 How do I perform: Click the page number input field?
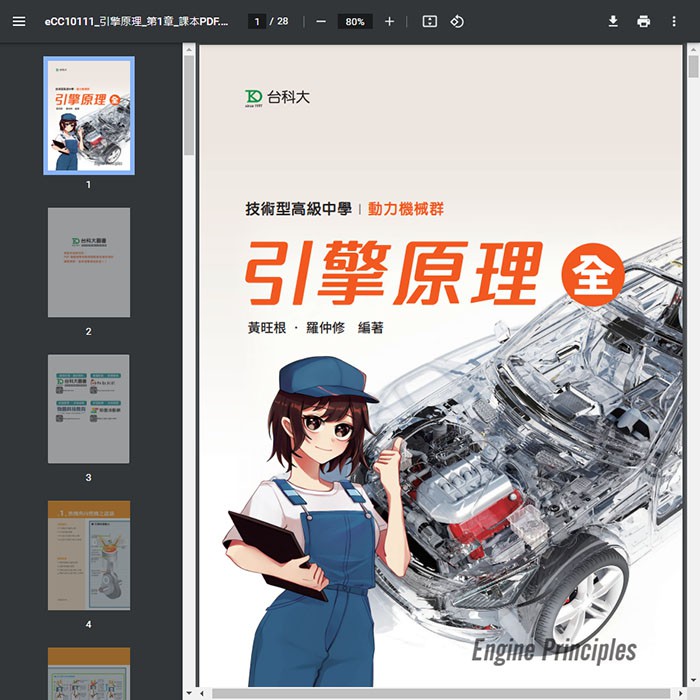point(257,21)
